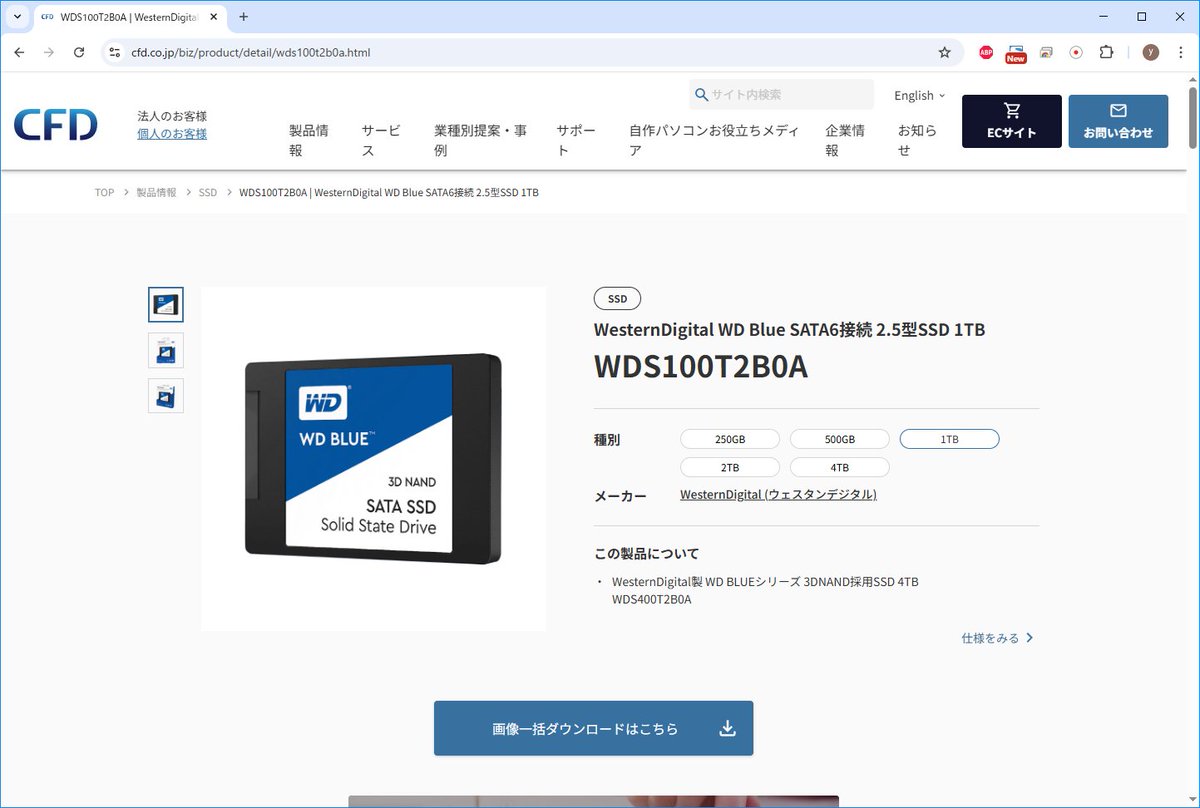Click the 個人のお客様 link

(172, 134)
